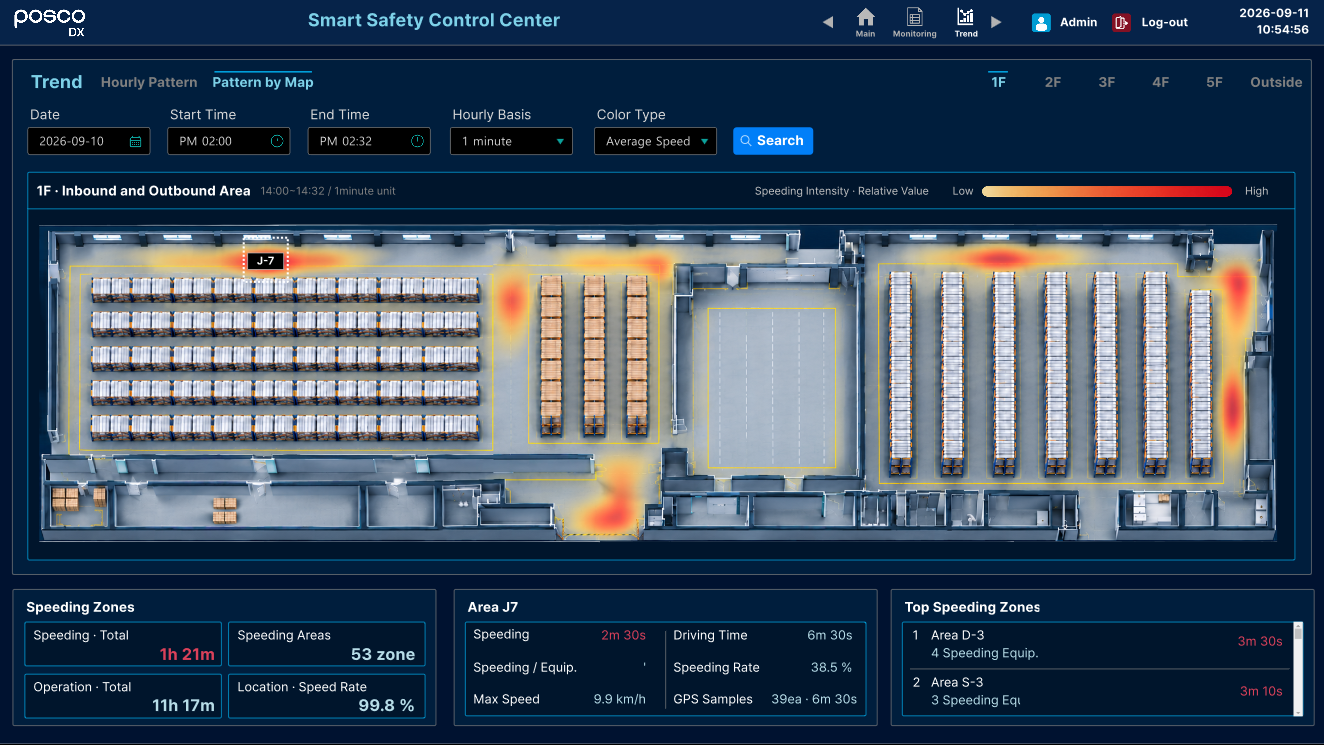Select the 3F floor tab

[1106, 82]
